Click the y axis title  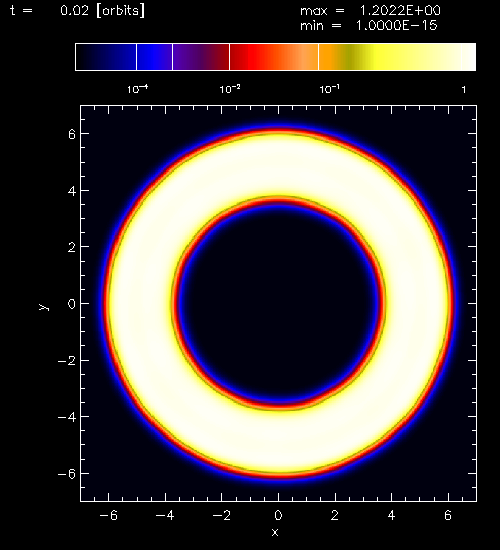point(44,307)
